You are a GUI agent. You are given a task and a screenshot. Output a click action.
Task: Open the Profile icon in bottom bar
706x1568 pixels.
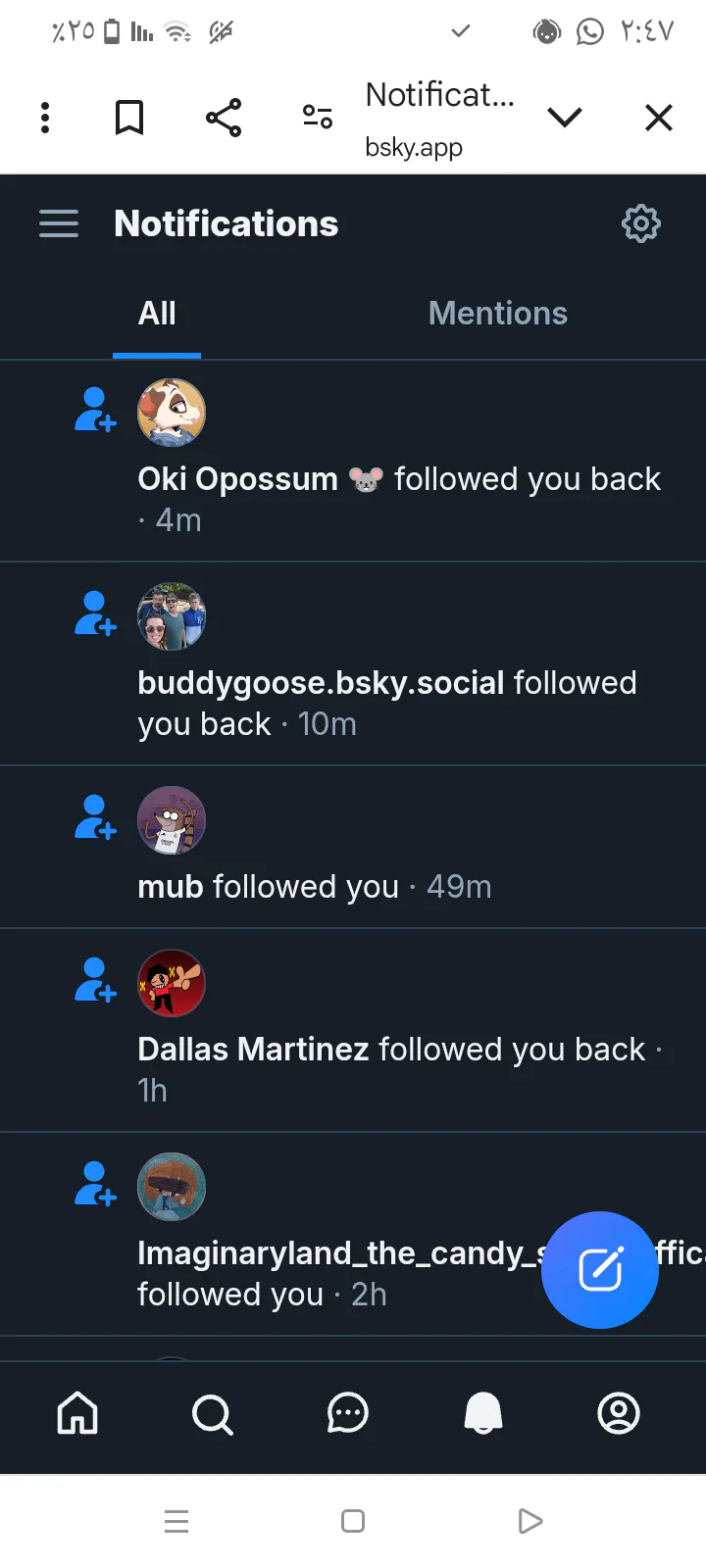pyautogui.click(x=619, y=1413)
